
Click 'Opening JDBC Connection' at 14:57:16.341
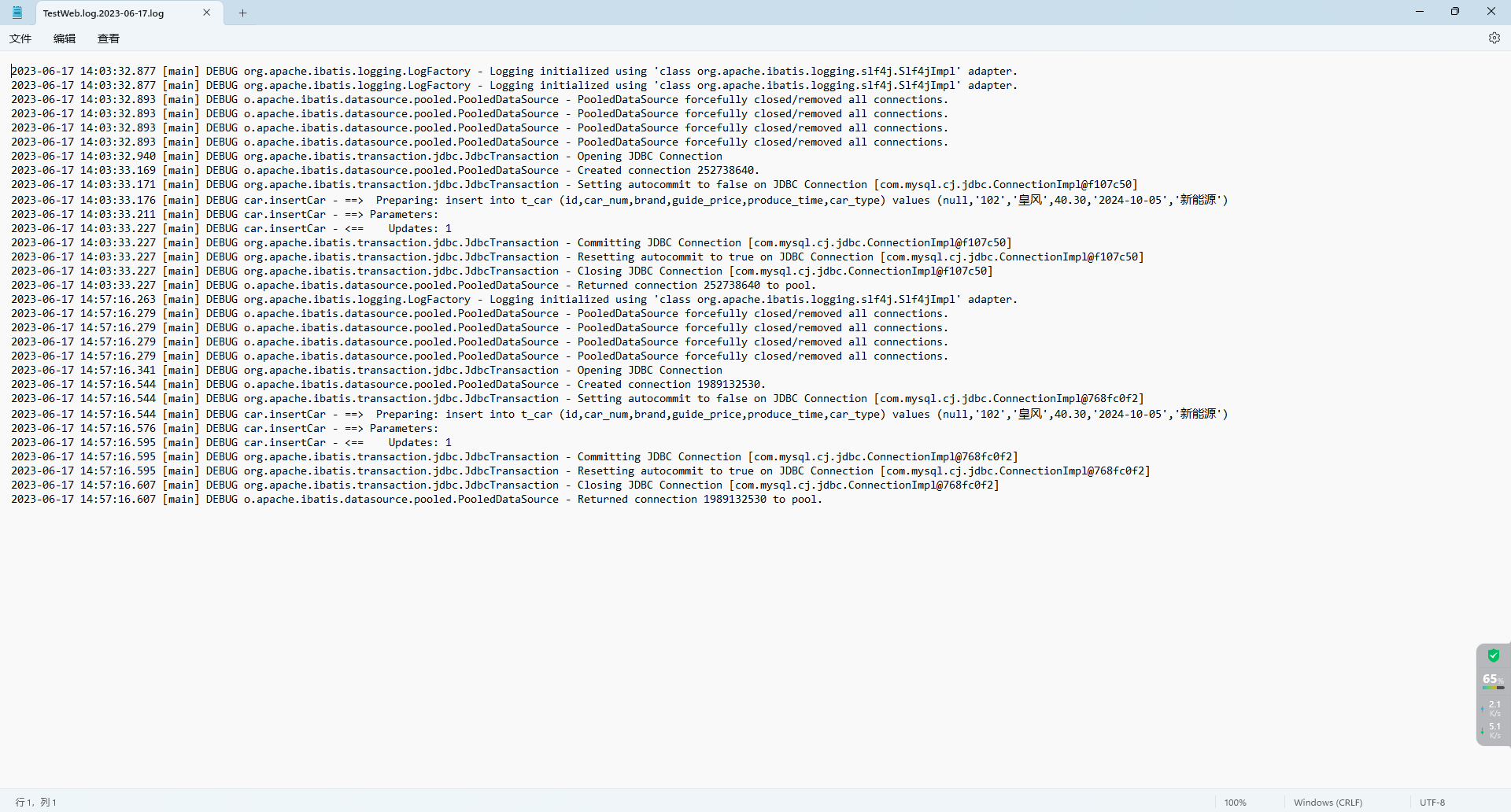pos(649,371)
